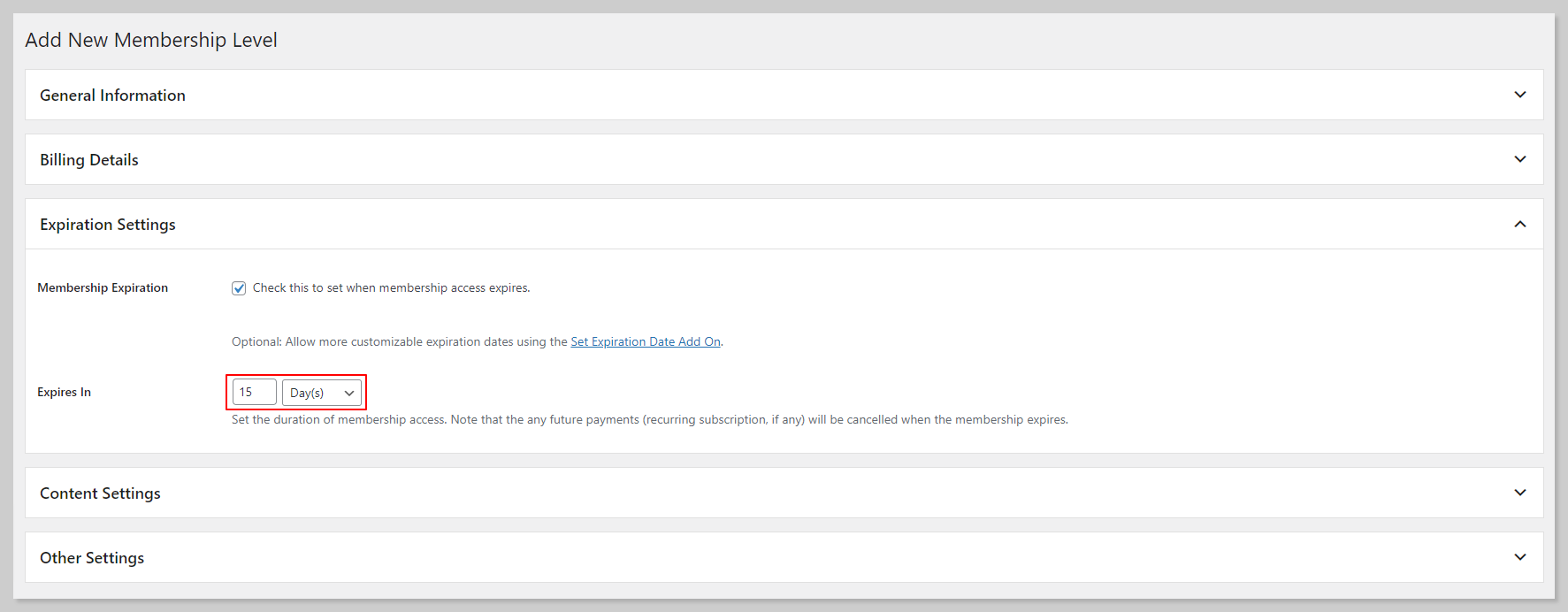This screenshot has height=612, width=1568.
Task: Uncheck the Membership Expiration checkbox
Action: 239,288
